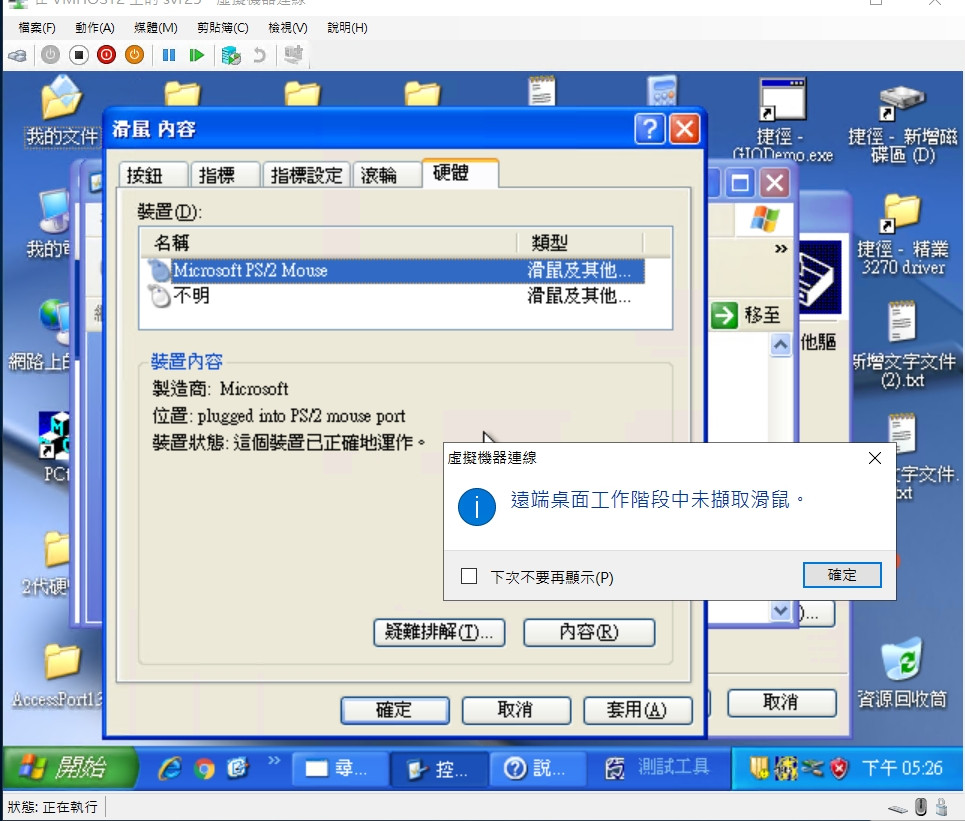
Task: Select the 硬體 tab
Action: coord(460,173)
